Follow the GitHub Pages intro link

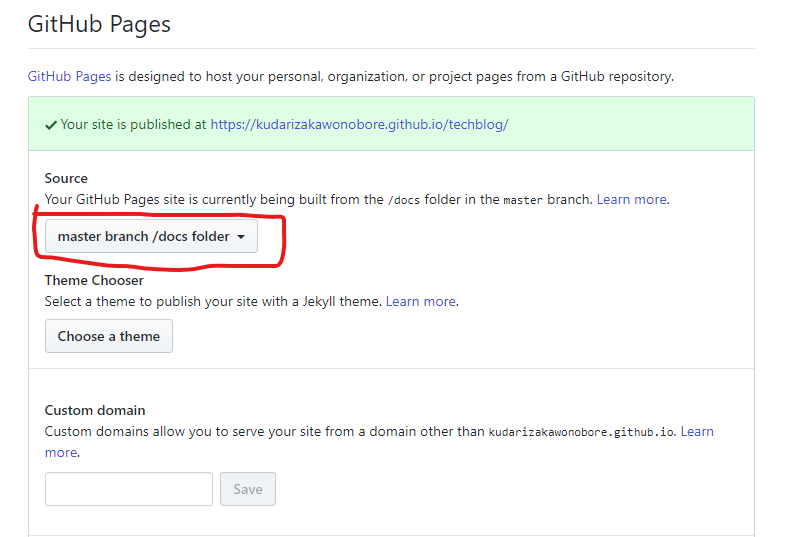[x=69, y=76]
